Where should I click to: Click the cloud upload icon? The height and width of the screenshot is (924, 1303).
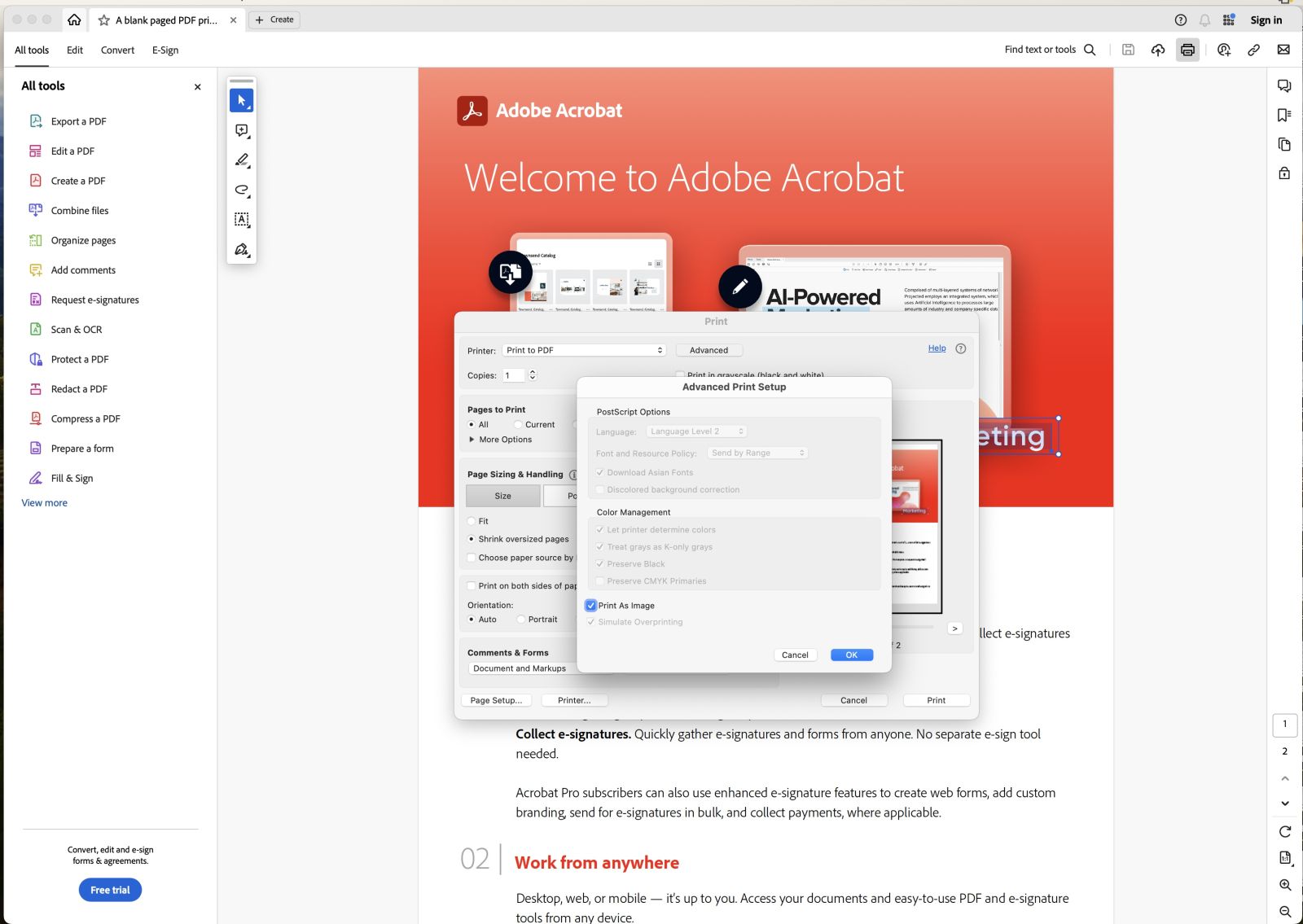[1158, 50]
